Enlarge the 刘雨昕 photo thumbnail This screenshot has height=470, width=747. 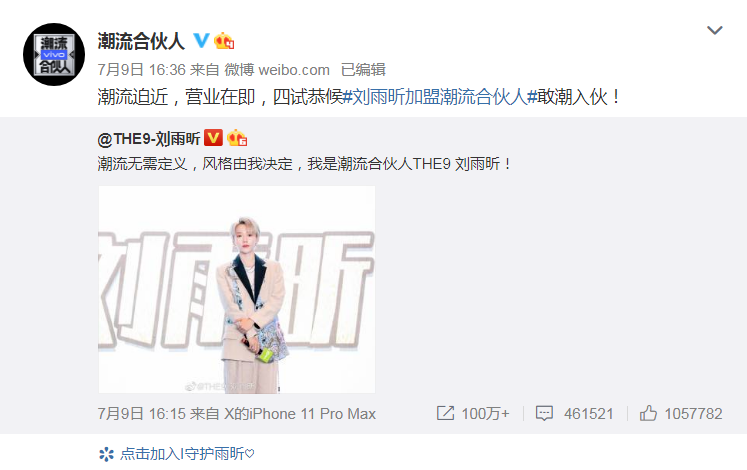point(237,290)
